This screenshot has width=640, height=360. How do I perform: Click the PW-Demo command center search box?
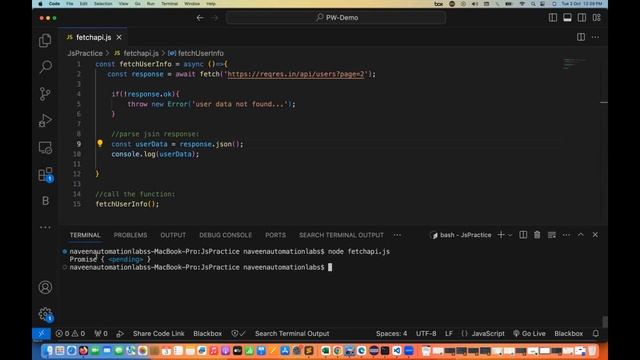coord(336,18)
